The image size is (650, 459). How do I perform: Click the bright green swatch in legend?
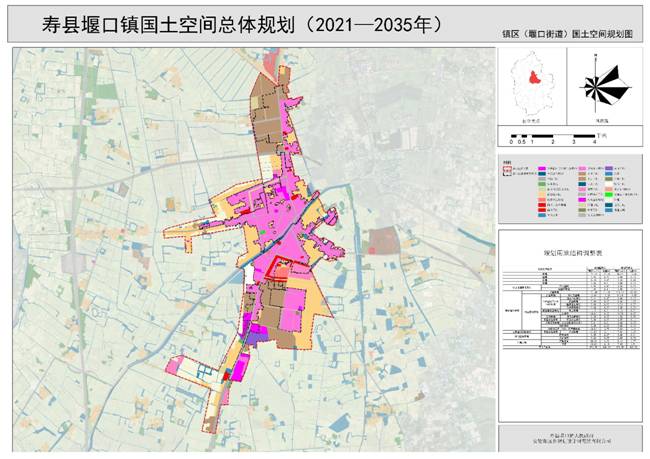click(x=610, y=193)
